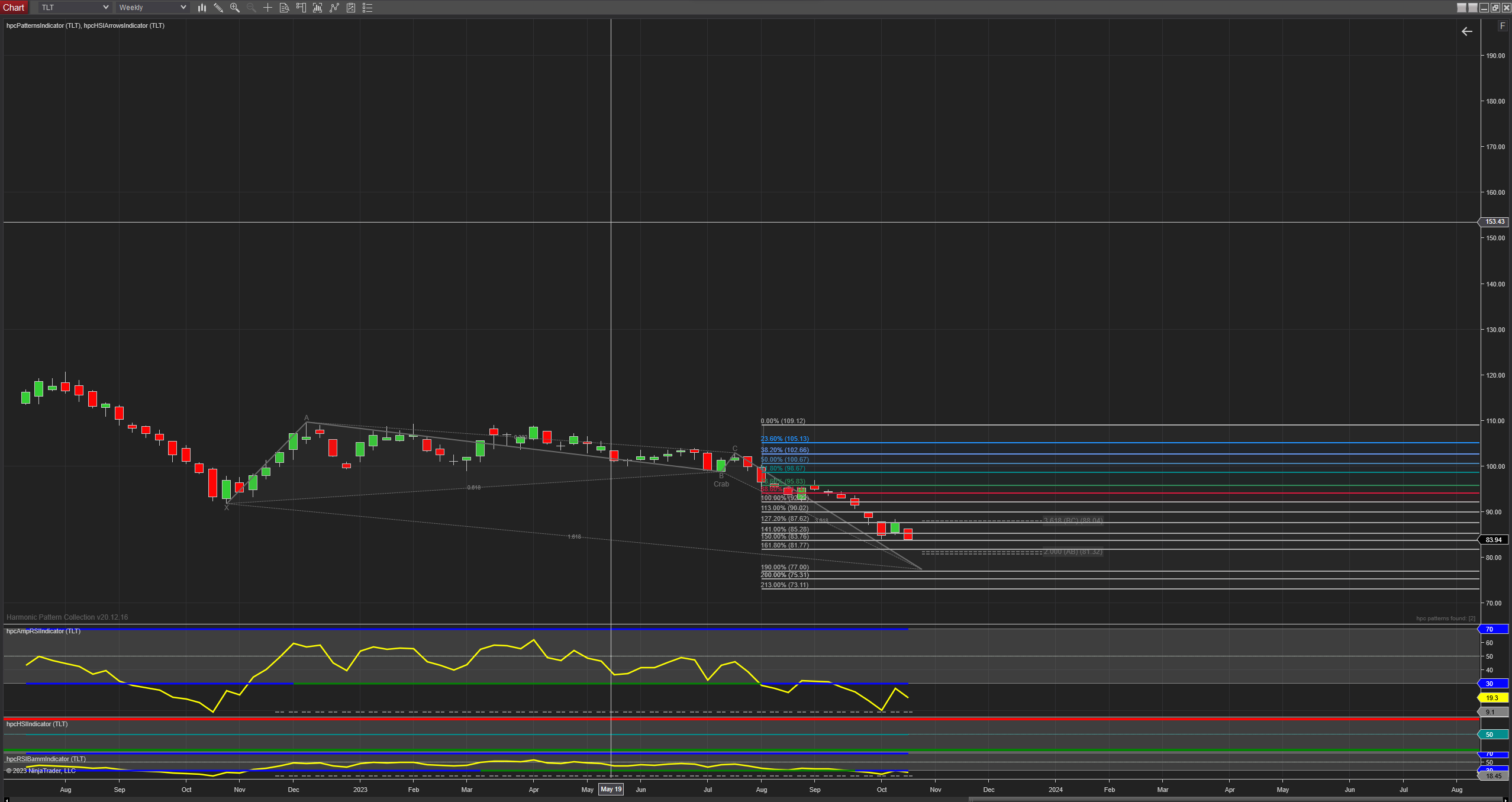The height and width of the screenshot is (802, 1512).
Task: Click the 83.94 current price marker
Action: tap(1494, 540)
